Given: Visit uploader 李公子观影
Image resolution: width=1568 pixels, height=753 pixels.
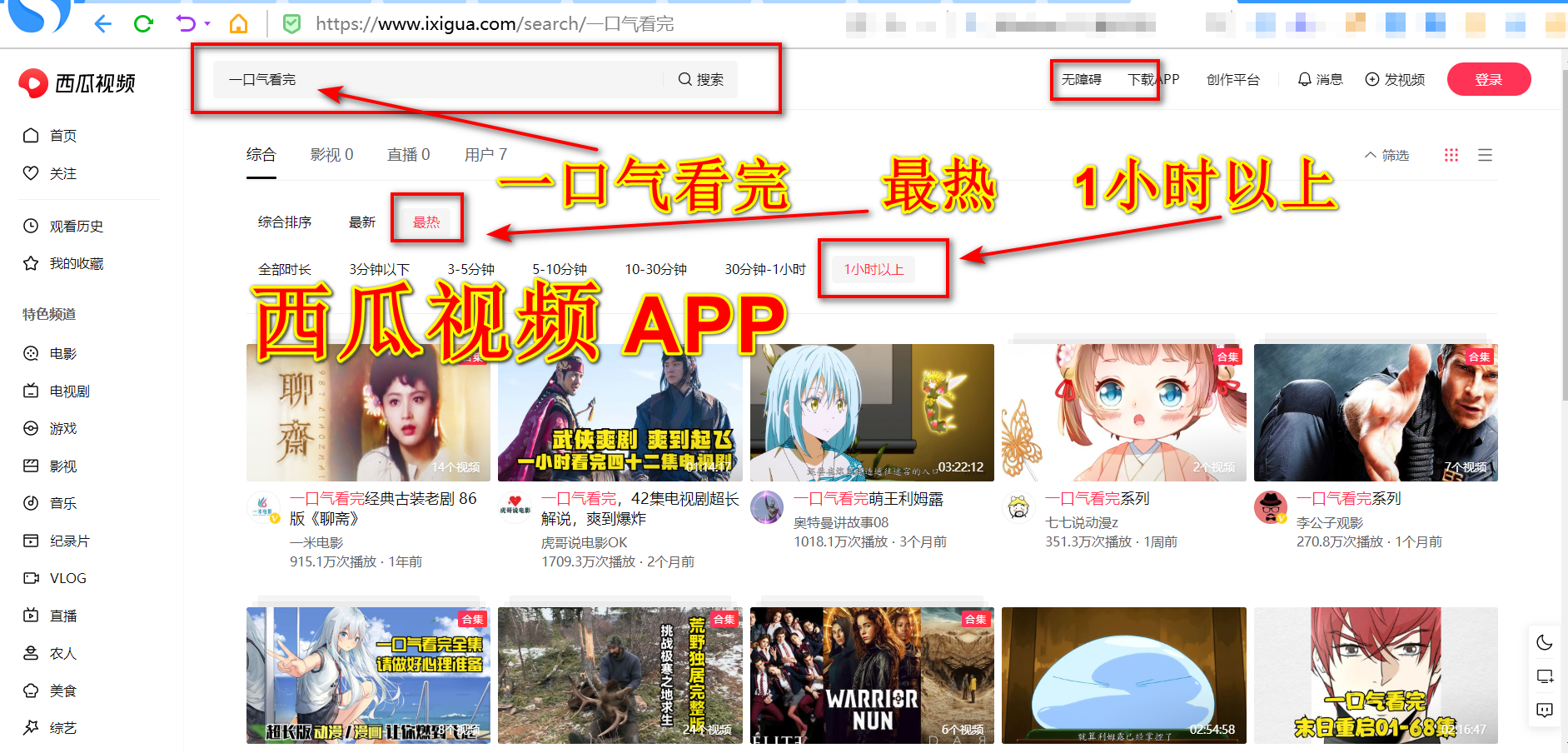Looking at the screenshot, I should [x=1330, y=523].
